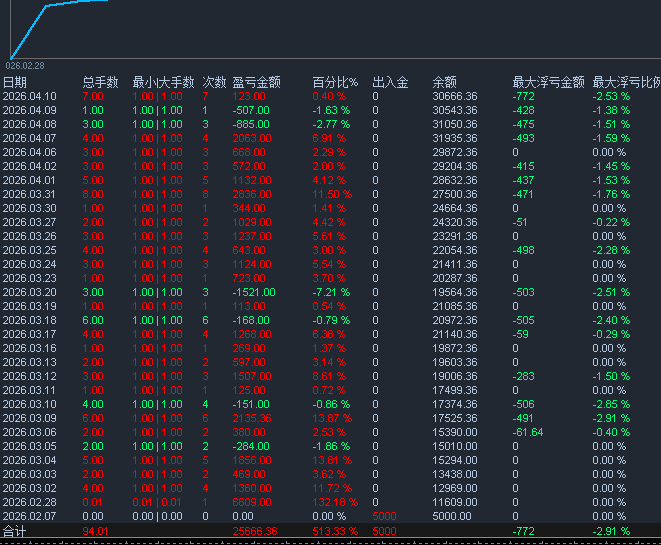Click the total profit value 25666.36

[256, 530]
